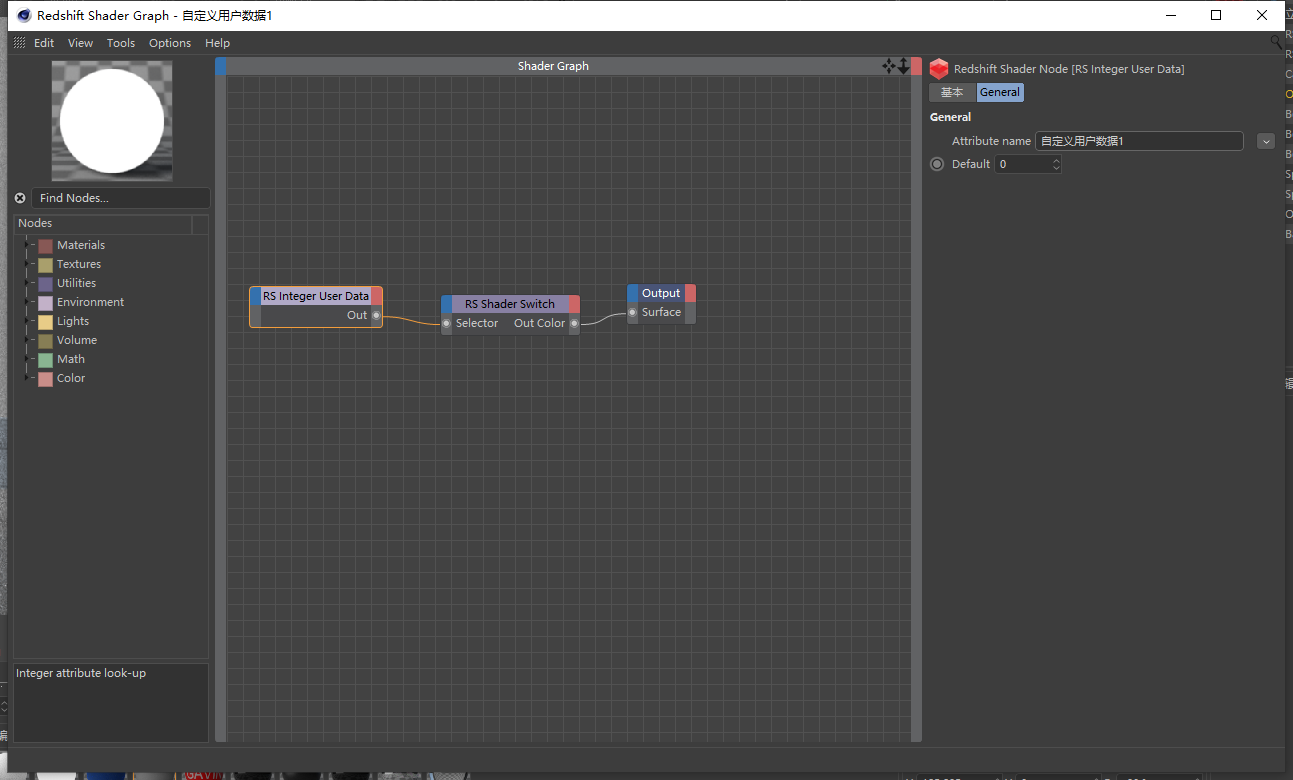The width and height of the screenshot is (1293, 780).
Task: Click the zoom-view arrow icon in the Shader Graph header
Action: 903,66
